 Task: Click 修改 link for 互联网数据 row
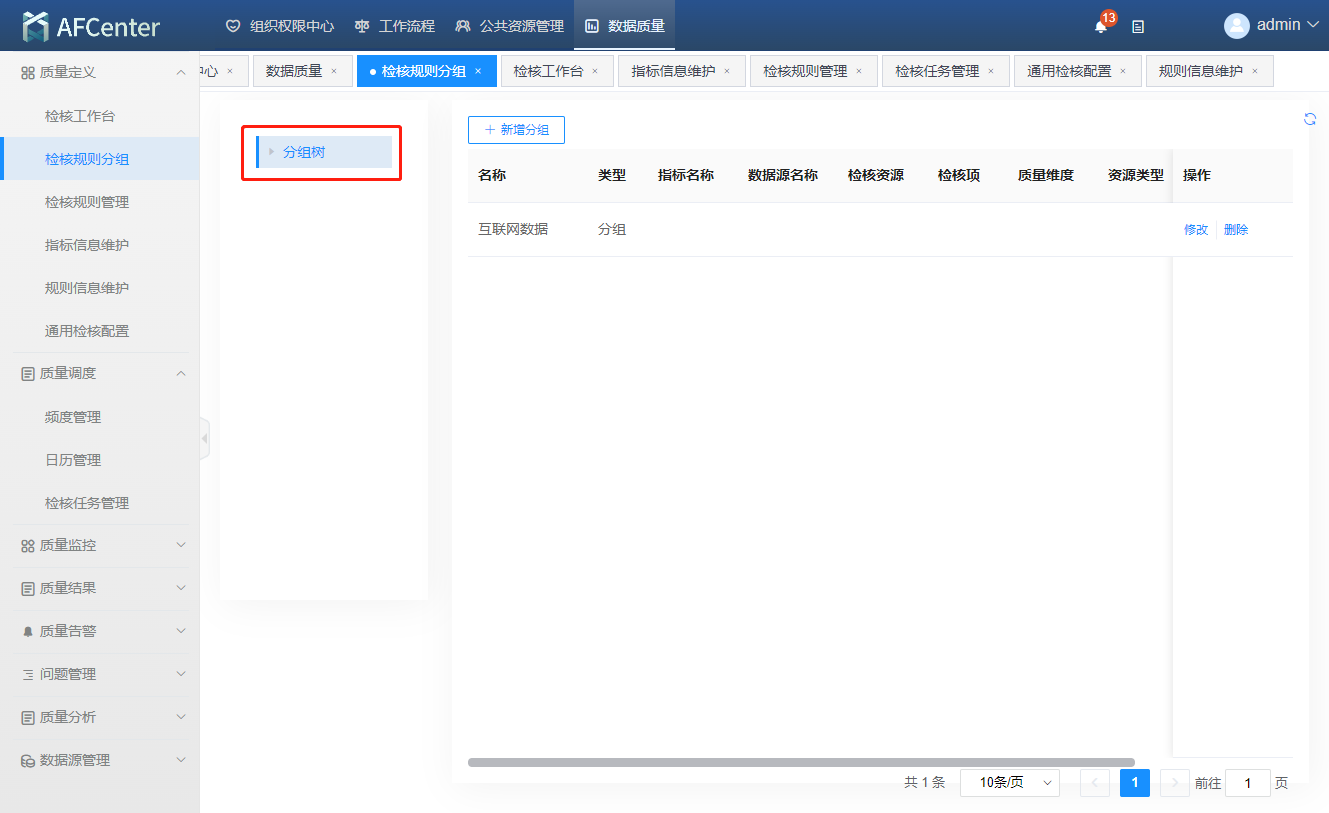coord(1196,230)
